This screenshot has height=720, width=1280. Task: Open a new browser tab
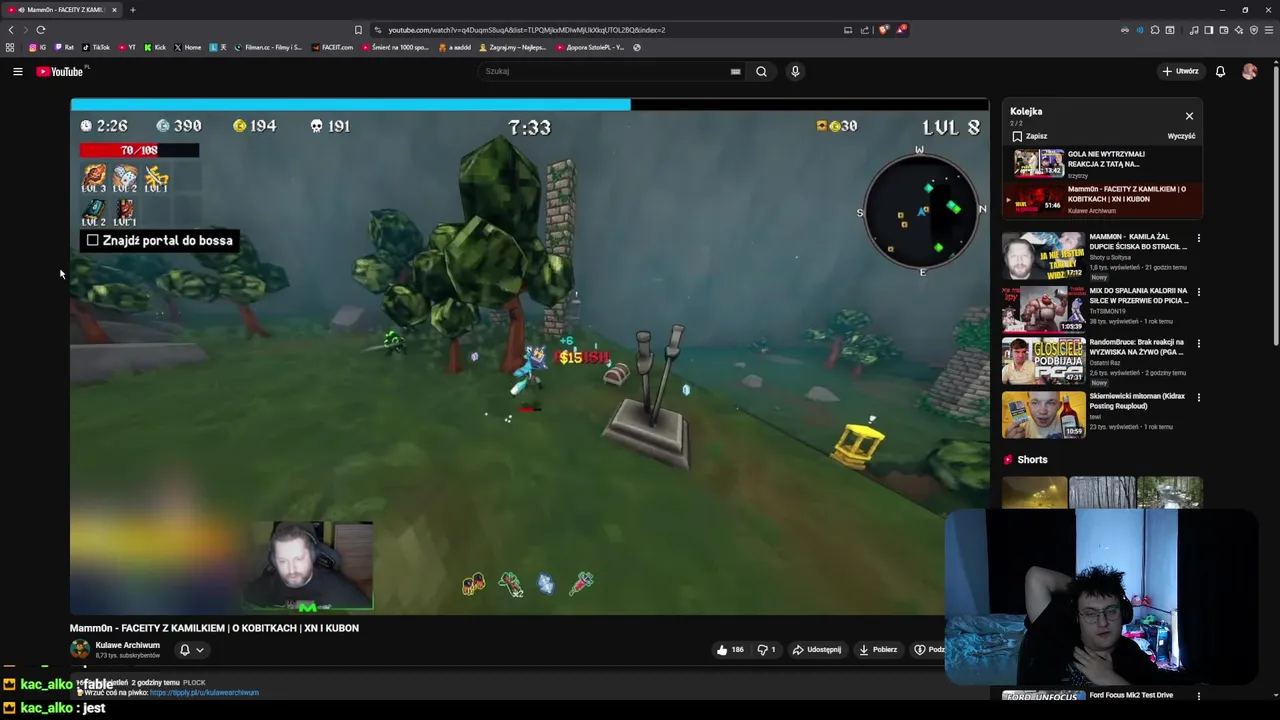tap(132, 10)
